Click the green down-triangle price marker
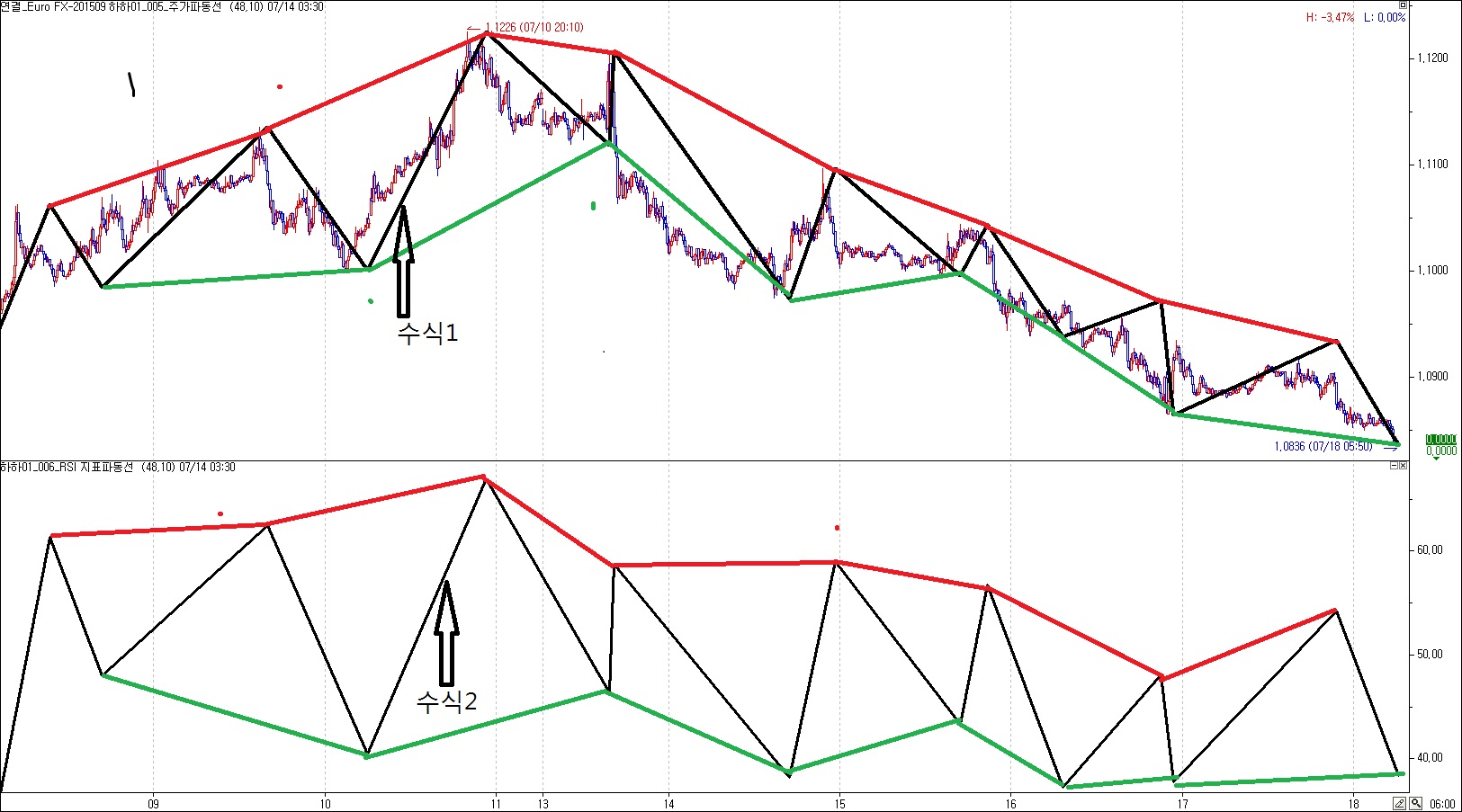Screen dimensions: 1462x812 (x=1437, y=458)
